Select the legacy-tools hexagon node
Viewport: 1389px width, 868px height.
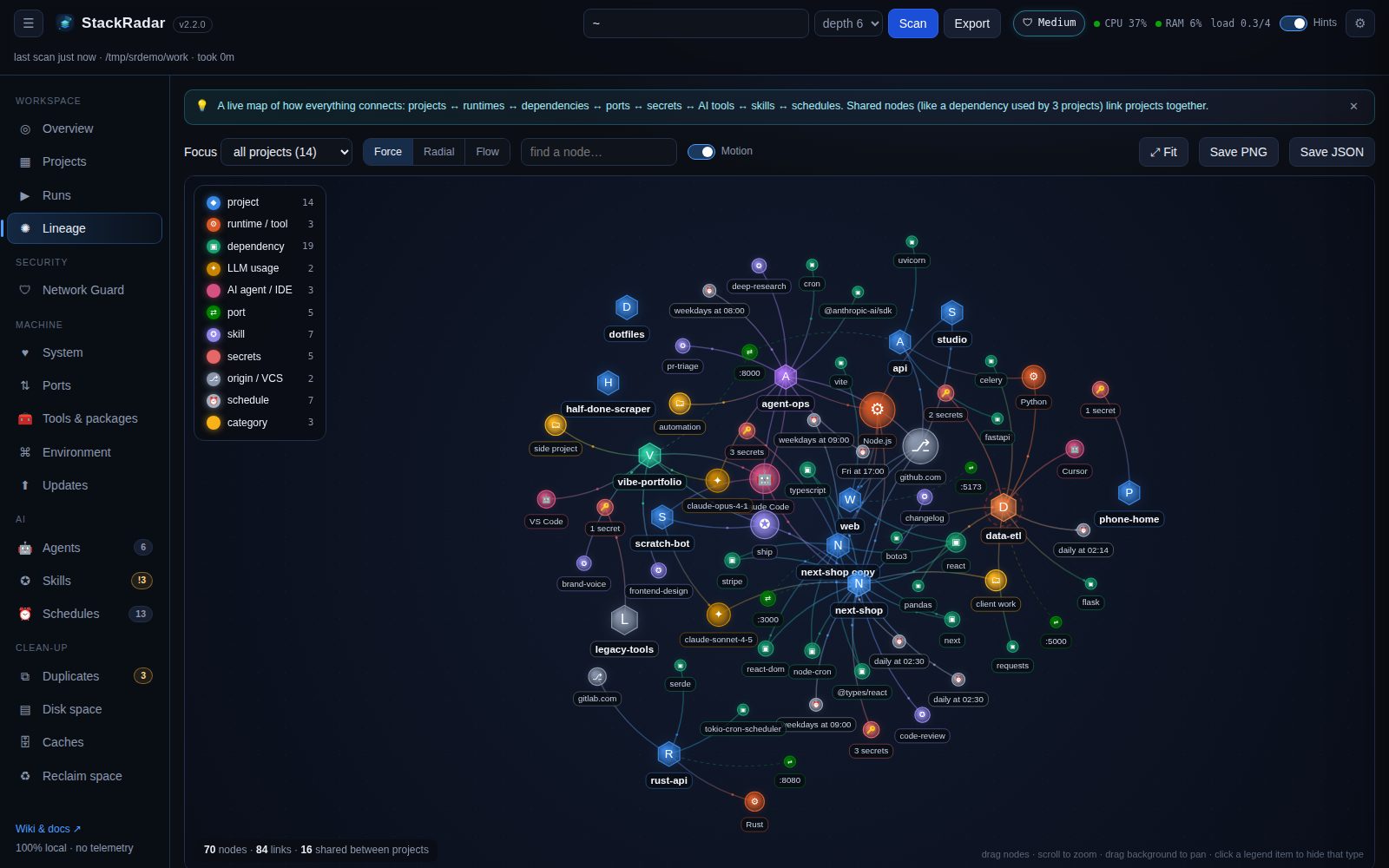click(624, 620)
